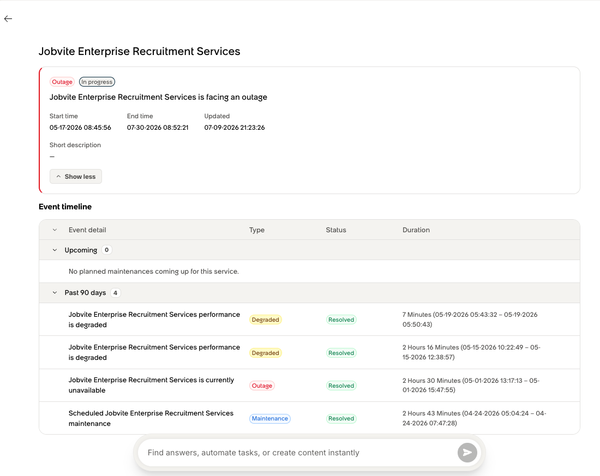
Task: Open the 2 Hours 16 Minutes degraded event
Action: [x=310, y=352]
